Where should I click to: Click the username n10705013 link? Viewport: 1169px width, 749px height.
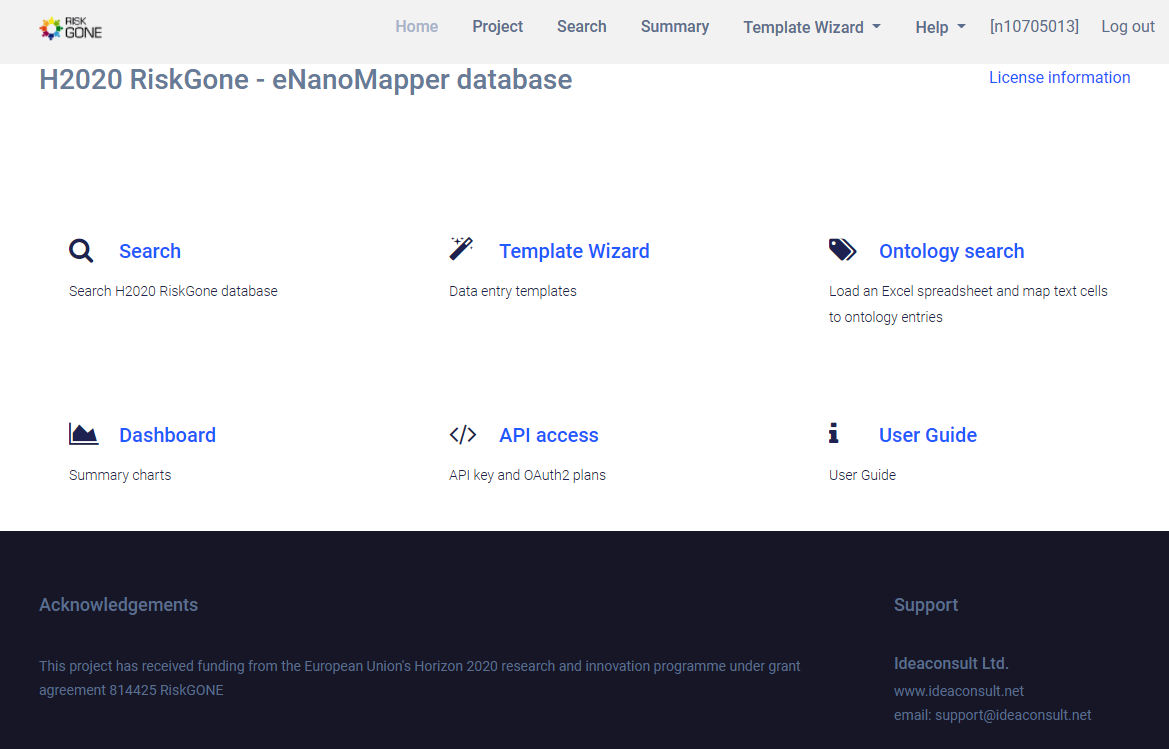click(1034, 27)
